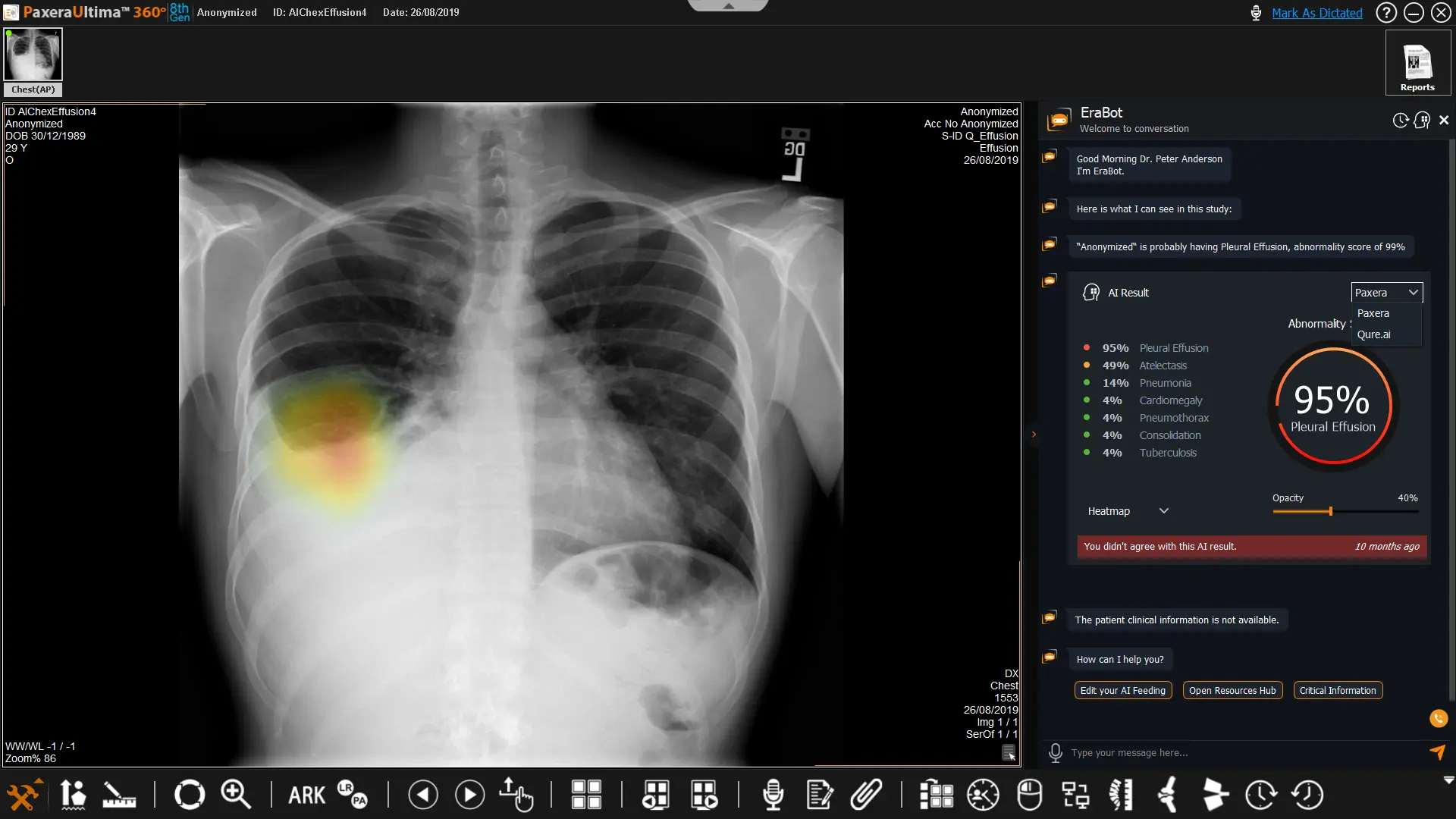The width and height of the screenshot is (1456, 819).
Task: Click the LR/PA orientation icon
Action: tap(353, 795)
